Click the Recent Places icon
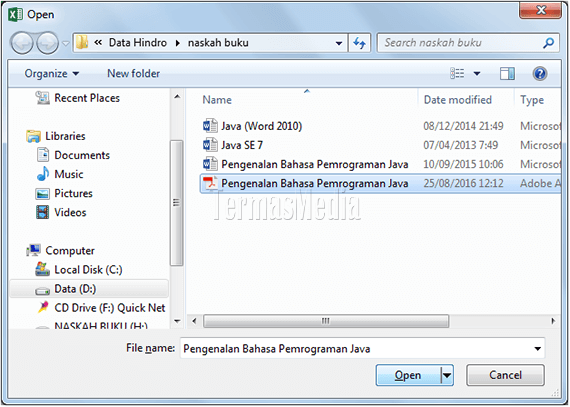 point(43,98)
